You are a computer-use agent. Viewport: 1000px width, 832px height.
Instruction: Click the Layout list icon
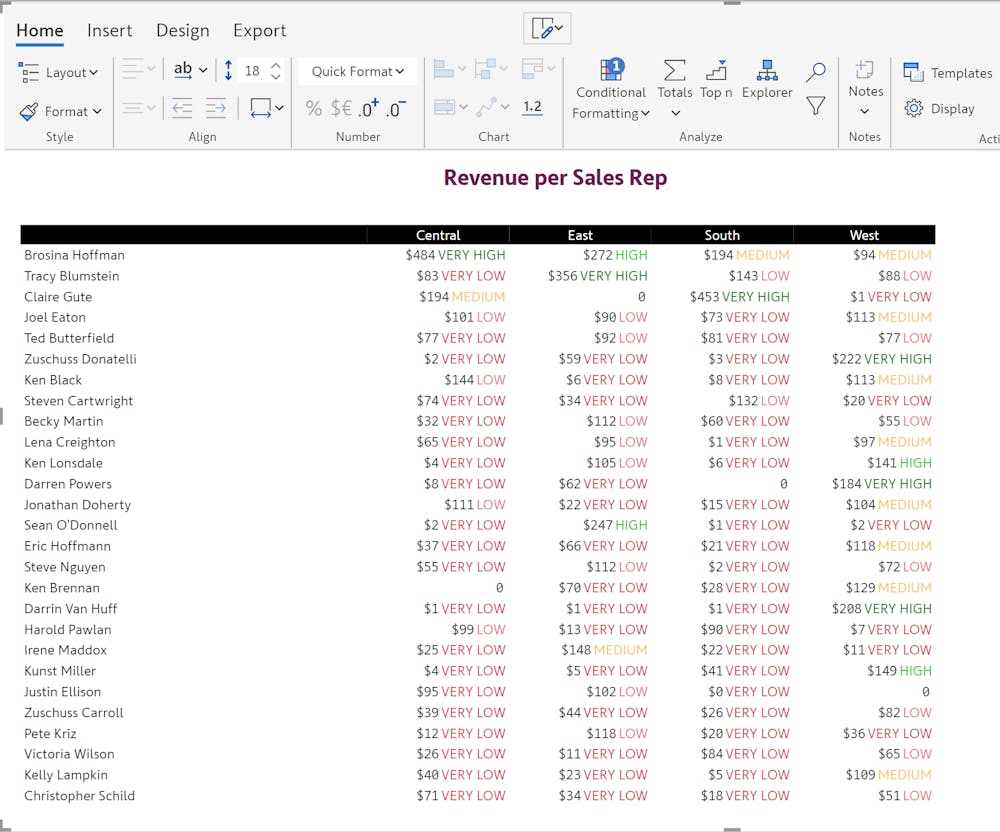[x=29, y=73]
